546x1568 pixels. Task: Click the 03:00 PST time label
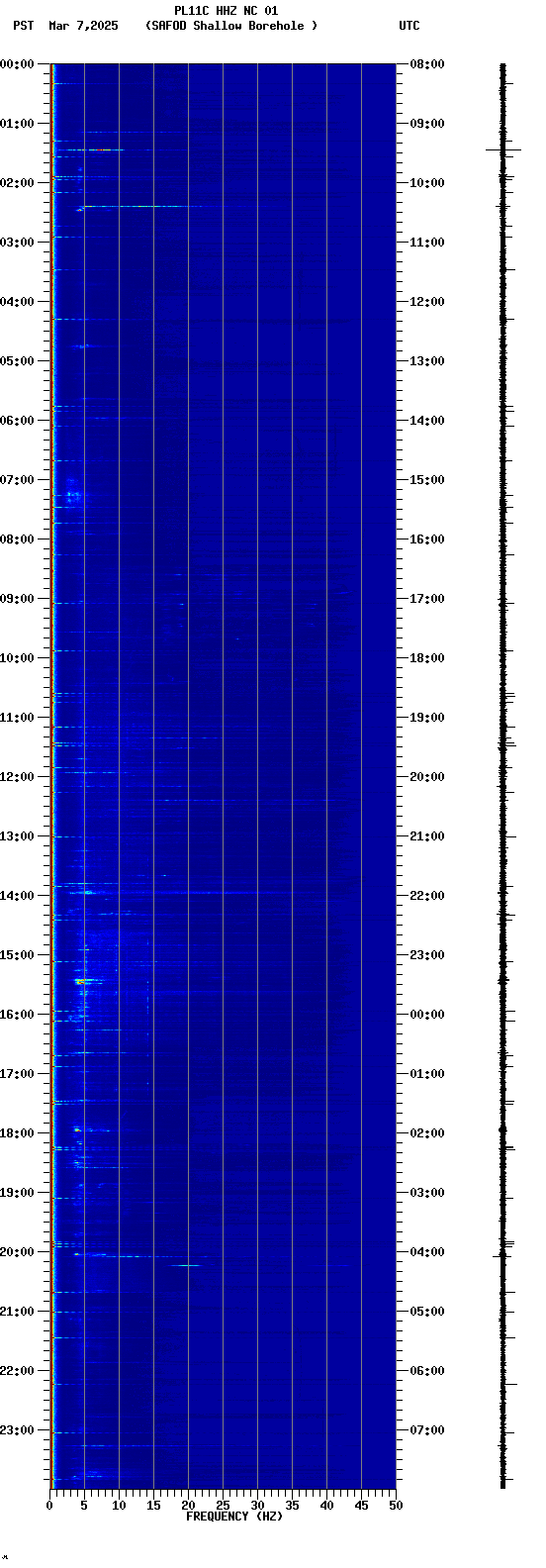point(18,243)
